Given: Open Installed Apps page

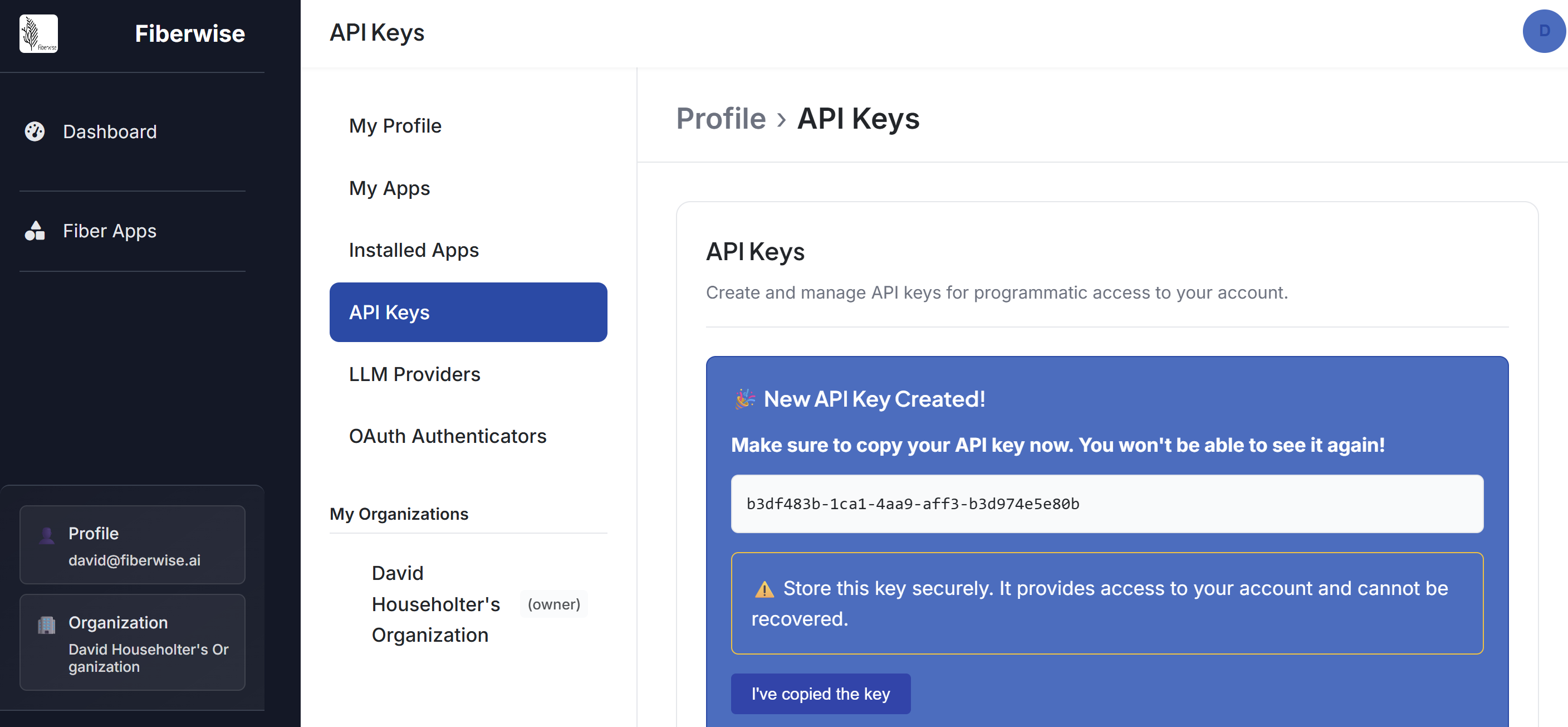Looking at the screenshot, I should coord(413,250).
